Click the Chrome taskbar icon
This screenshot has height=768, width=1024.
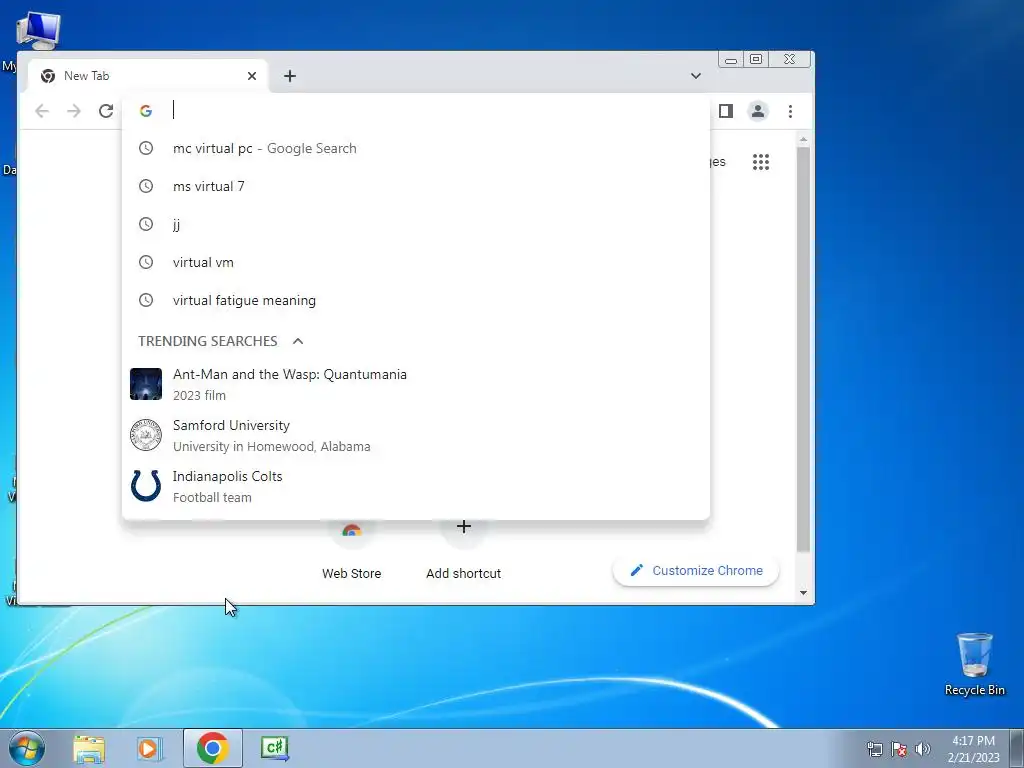click(213, 748)
